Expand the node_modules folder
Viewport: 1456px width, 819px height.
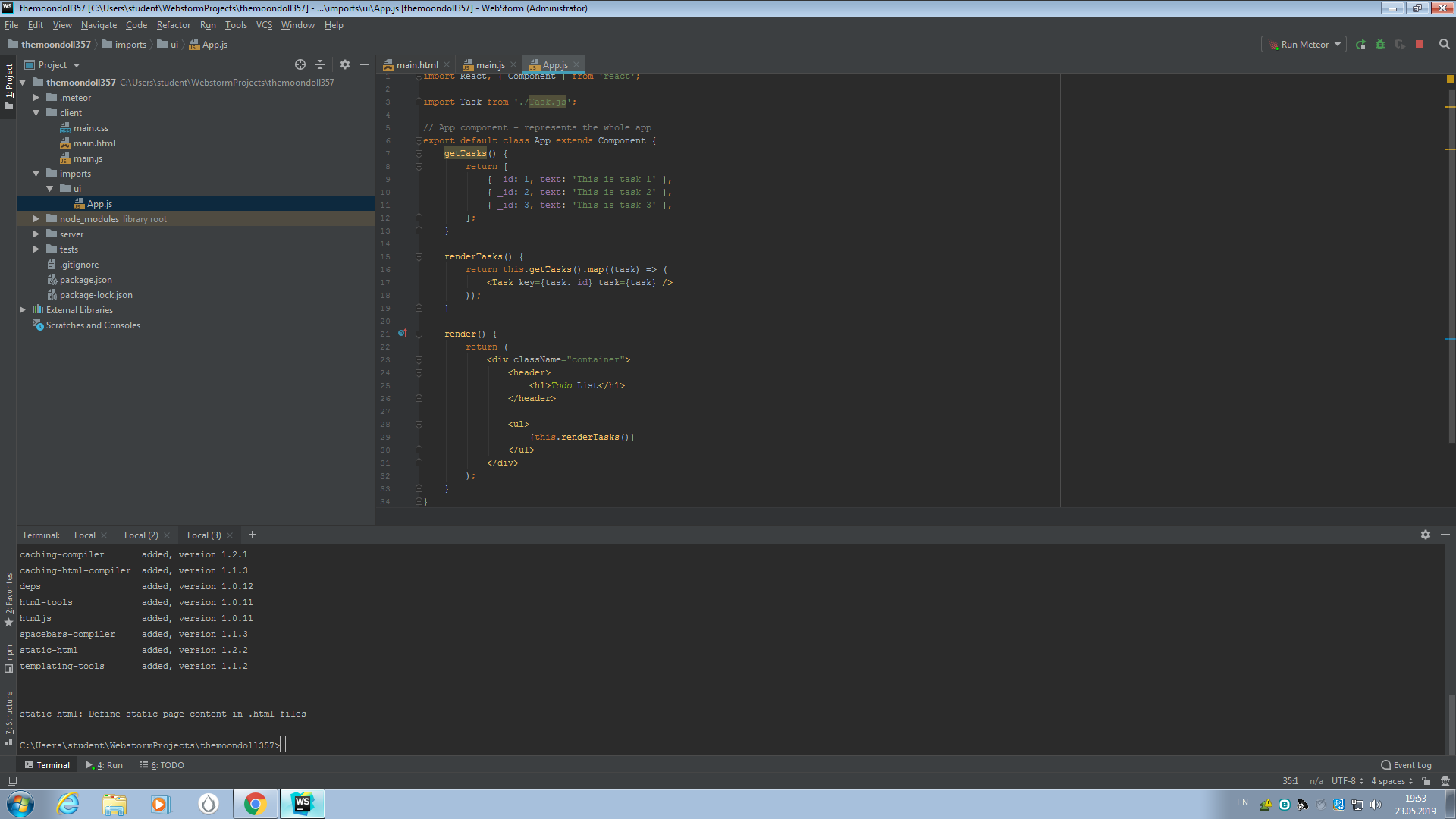(x=36, y=219)
